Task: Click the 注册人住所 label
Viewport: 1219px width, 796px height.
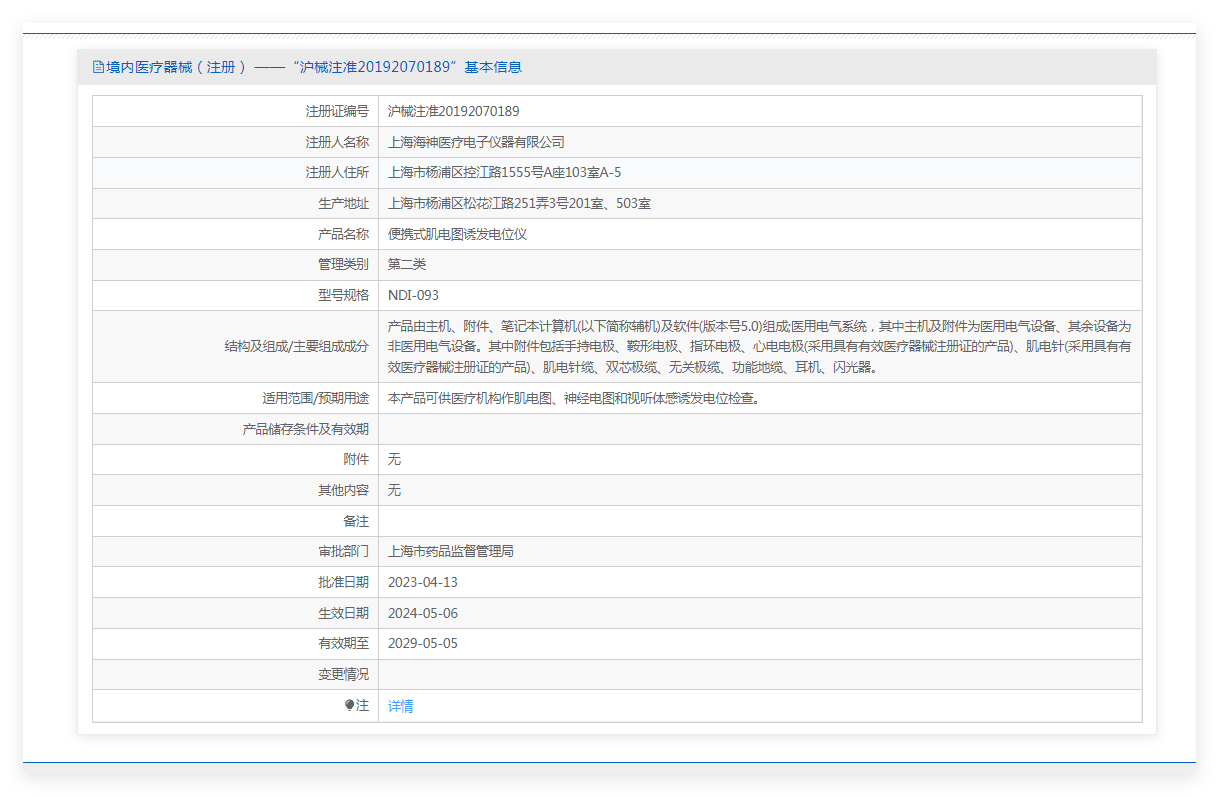Action: 337,172
